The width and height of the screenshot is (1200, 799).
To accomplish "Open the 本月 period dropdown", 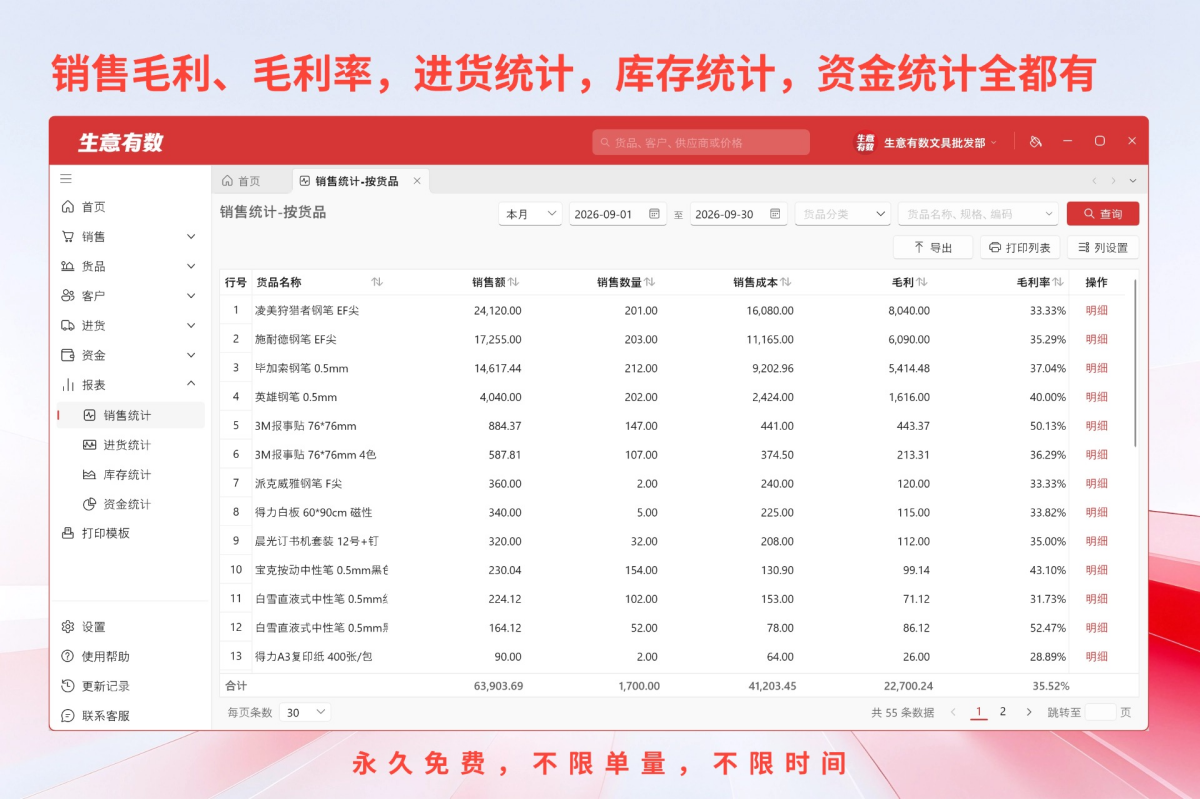I will (530, 214).
